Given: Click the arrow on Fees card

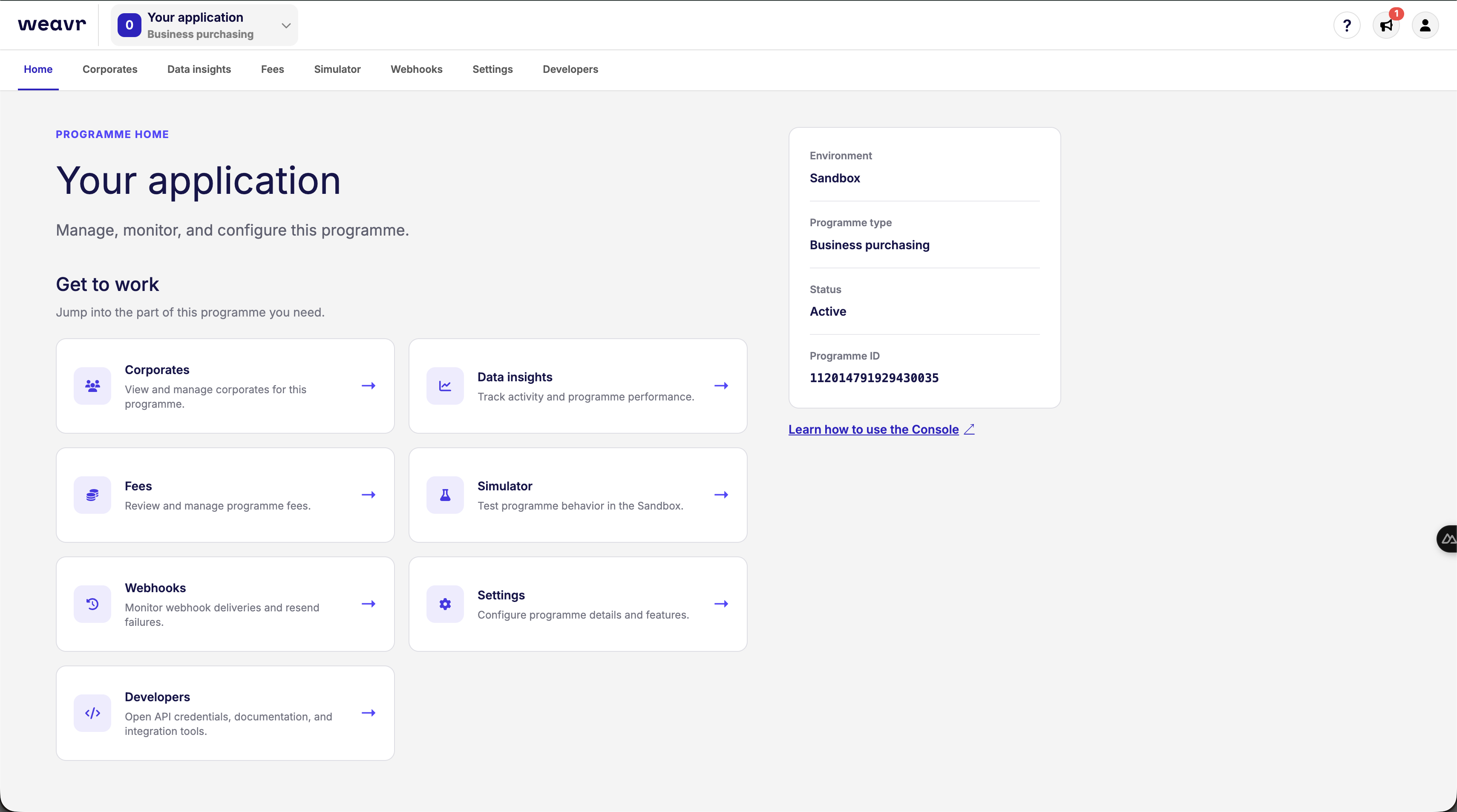Looking at the screenshot, I should point(368,495).
